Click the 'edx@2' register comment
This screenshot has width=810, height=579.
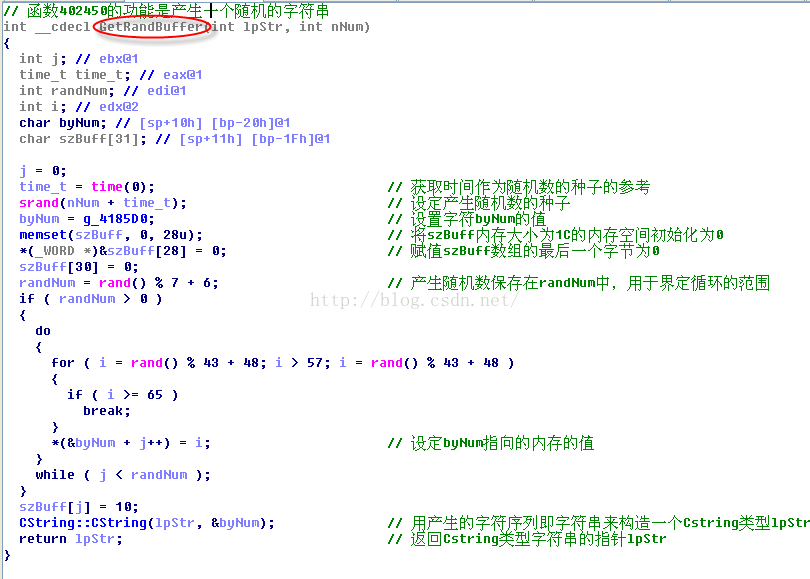(x=118, y=107)
